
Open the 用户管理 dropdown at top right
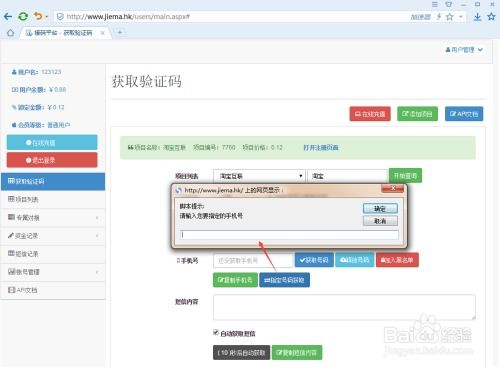point(464,50)
